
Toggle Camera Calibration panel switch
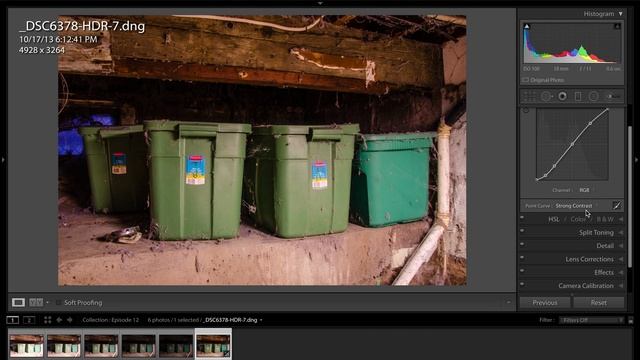[x=522, y=284]
